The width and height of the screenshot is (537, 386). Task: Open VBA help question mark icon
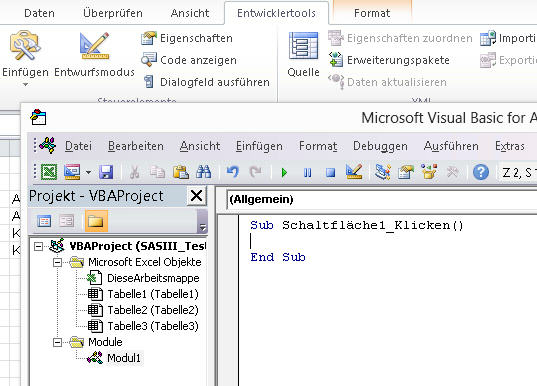tap(481, 172)
